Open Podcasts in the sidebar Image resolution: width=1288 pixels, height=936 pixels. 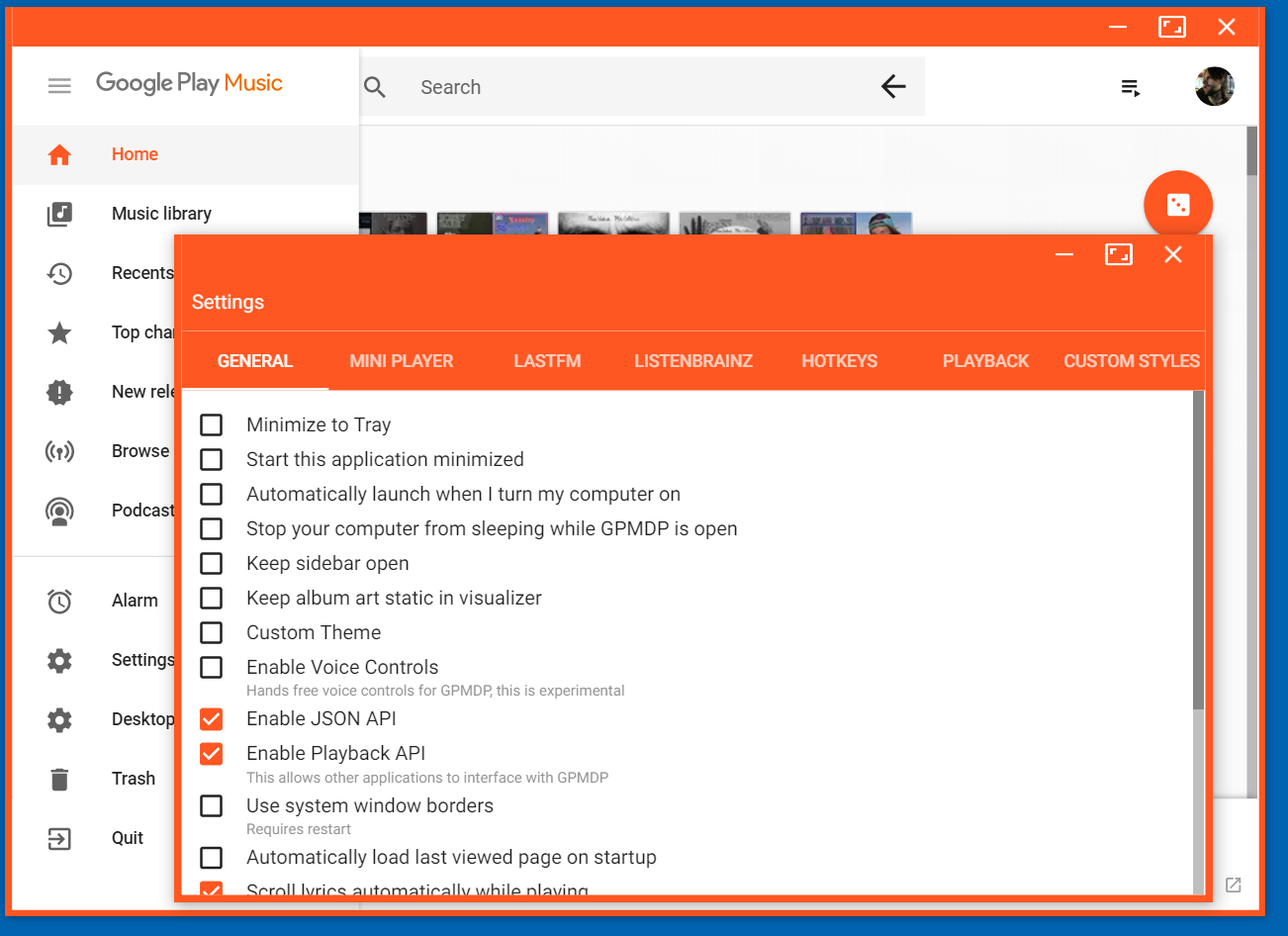click(94, 511)
